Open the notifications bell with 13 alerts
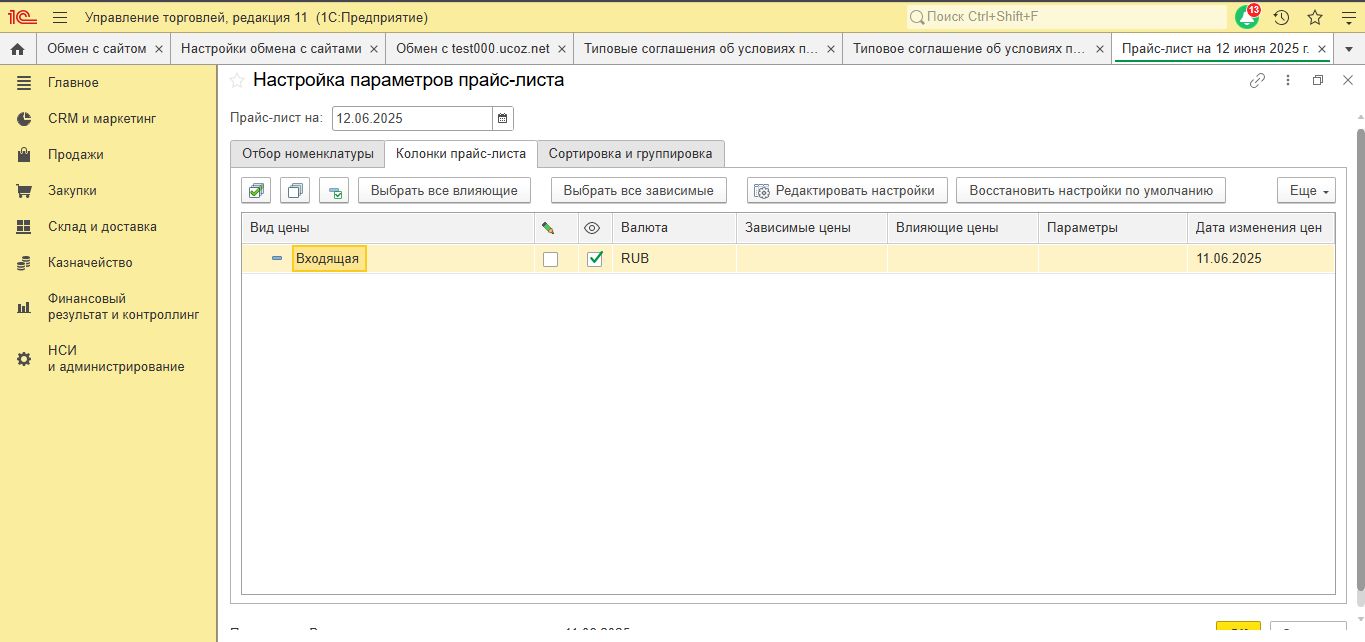The image size is (1365, 642). pos(1246,17)
